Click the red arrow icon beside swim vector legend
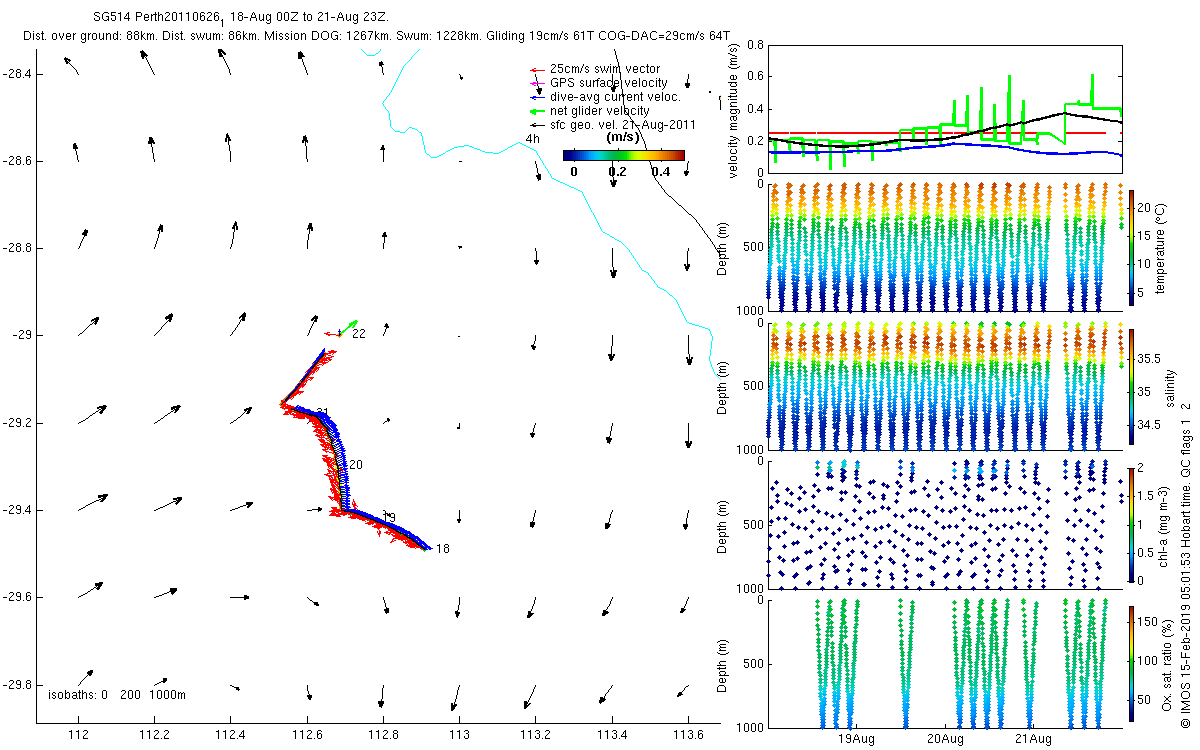This screenshot has height=750, width=1200. coord(535,68)
